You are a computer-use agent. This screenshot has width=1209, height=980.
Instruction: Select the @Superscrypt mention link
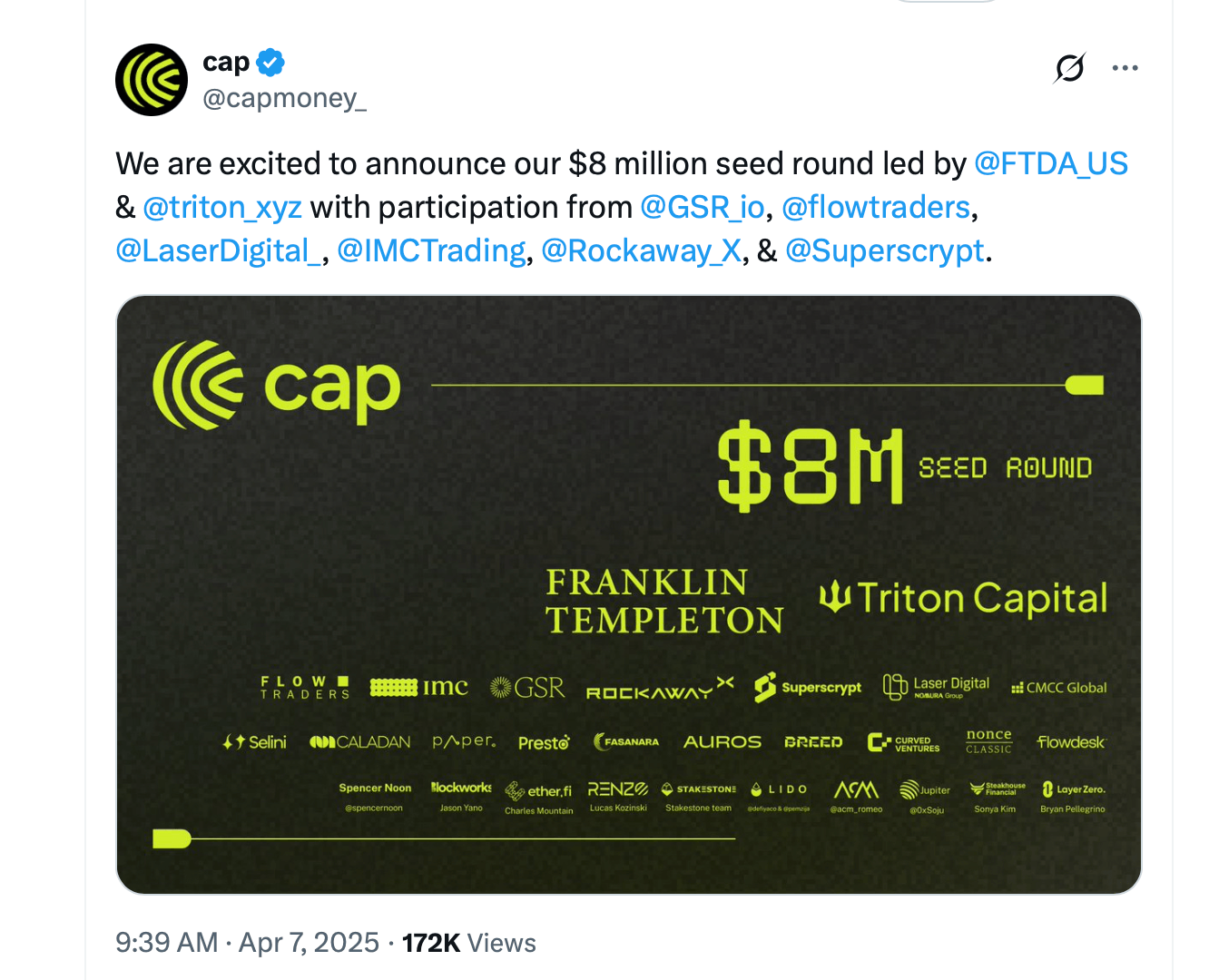pos(885,251)
